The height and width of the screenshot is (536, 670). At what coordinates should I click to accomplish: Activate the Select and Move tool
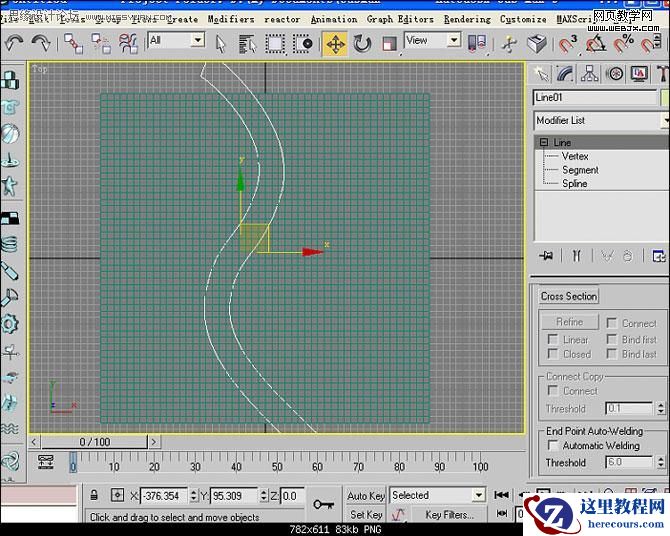click(335, 44)
